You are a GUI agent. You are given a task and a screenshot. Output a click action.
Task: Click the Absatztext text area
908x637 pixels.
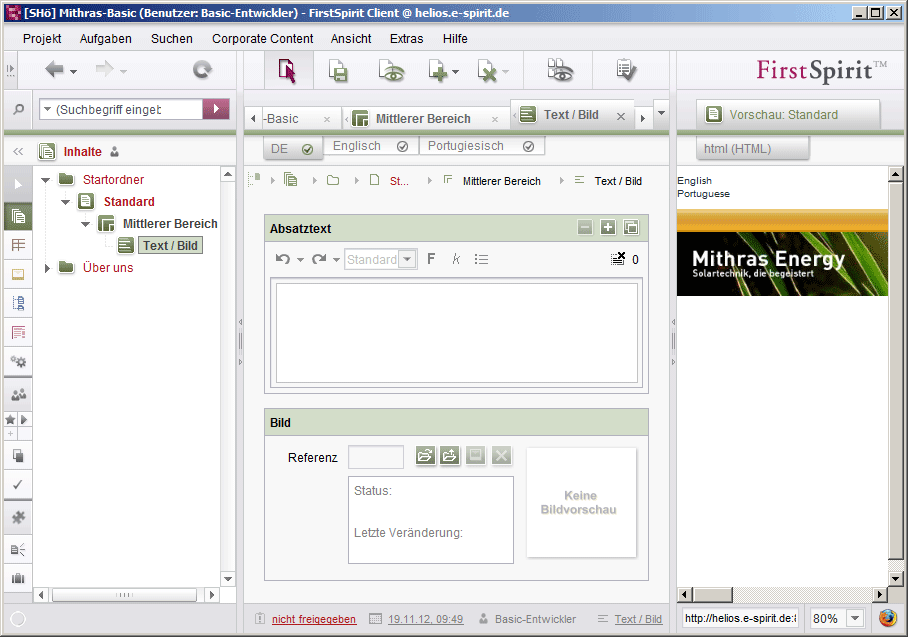click(x=456, y=333)
